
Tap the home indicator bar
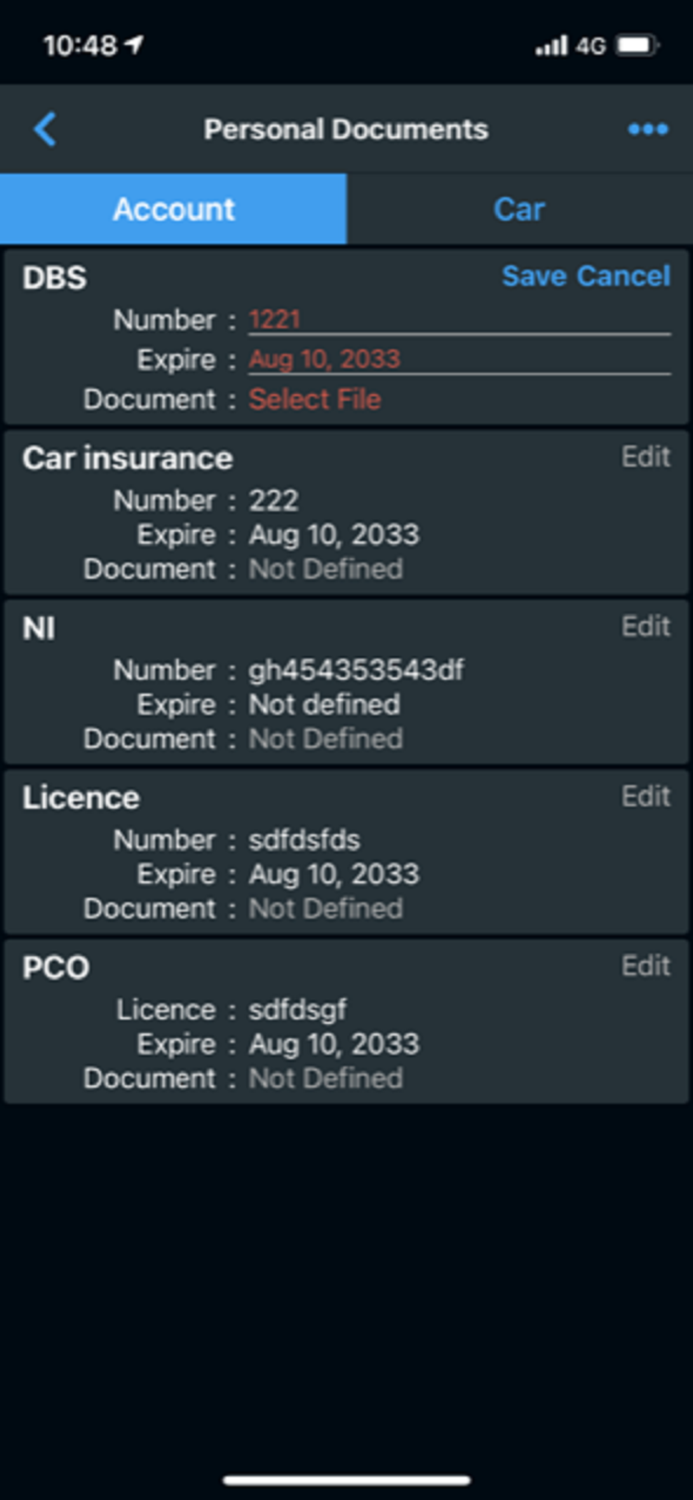coord(346,1478)
